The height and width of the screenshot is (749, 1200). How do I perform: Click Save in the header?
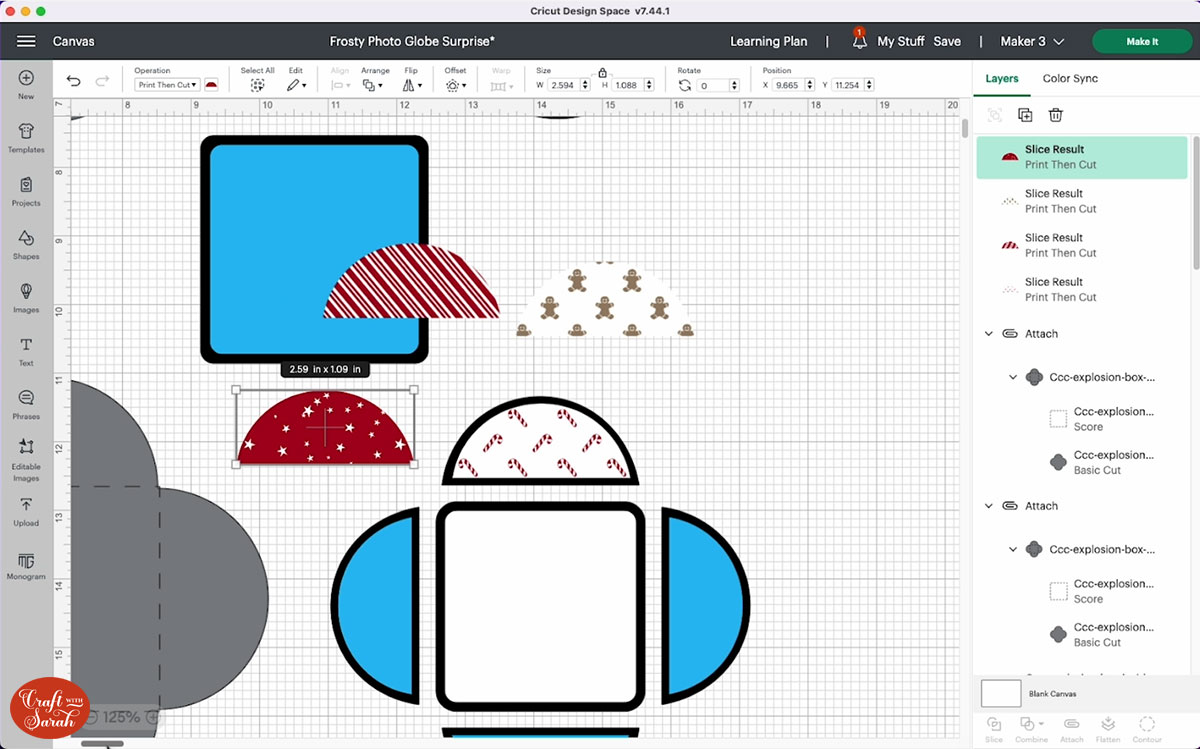point(946,41)
